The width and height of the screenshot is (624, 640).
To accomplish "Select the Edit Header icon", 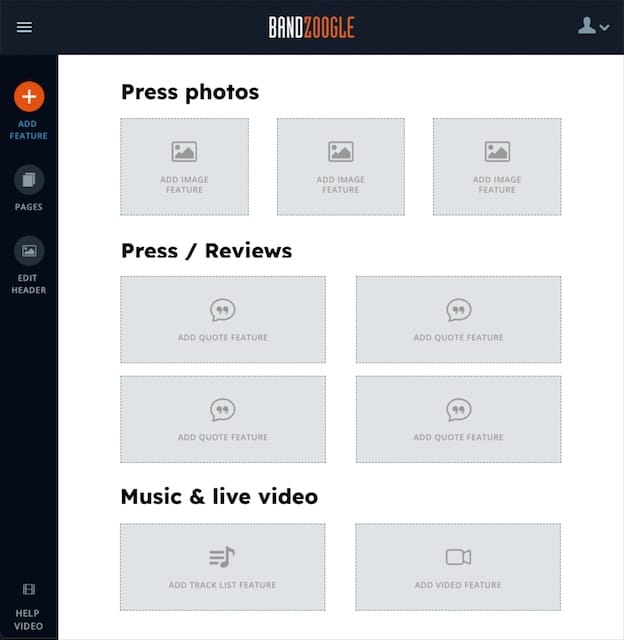I will [29, 251].
